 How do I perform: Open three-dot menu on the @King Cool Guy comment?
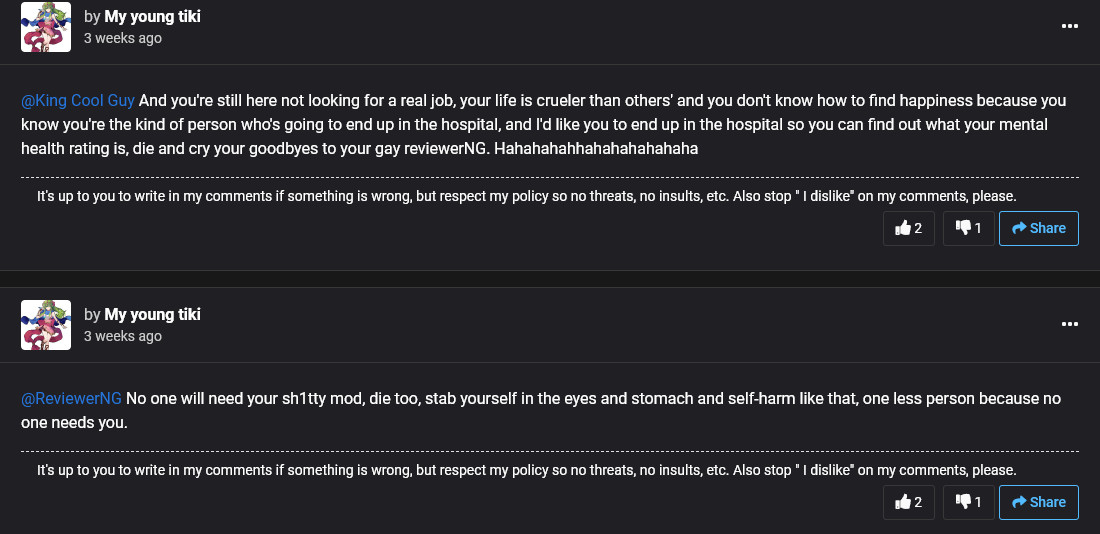tap(1069, 26)
